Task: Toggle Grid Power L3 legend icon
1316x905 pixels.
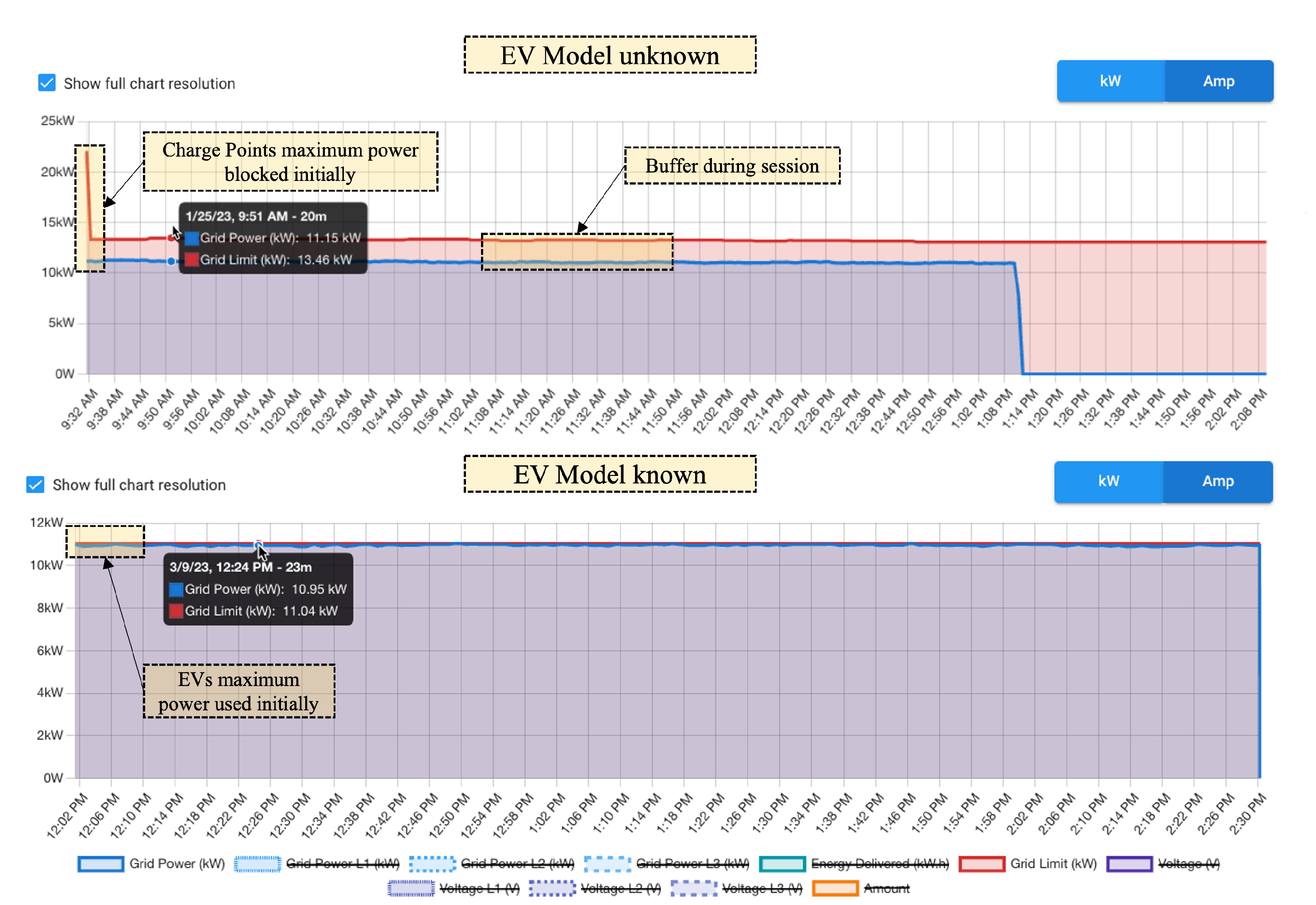Action: pos(608,865)
